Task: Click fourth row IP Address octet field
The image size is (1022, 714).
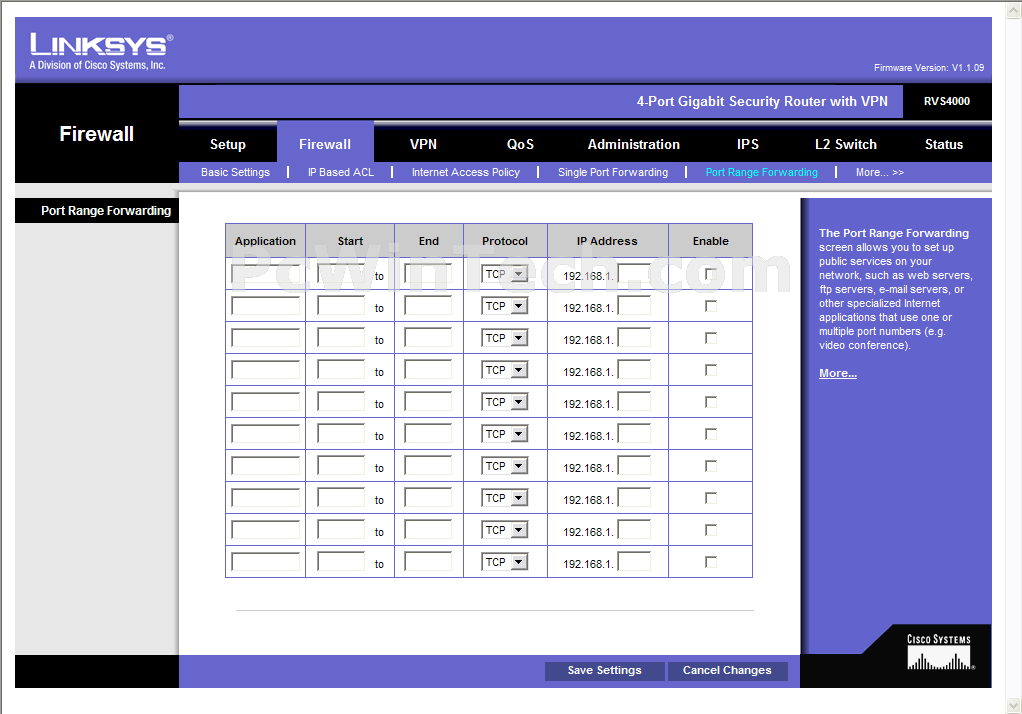Action: 634,370
